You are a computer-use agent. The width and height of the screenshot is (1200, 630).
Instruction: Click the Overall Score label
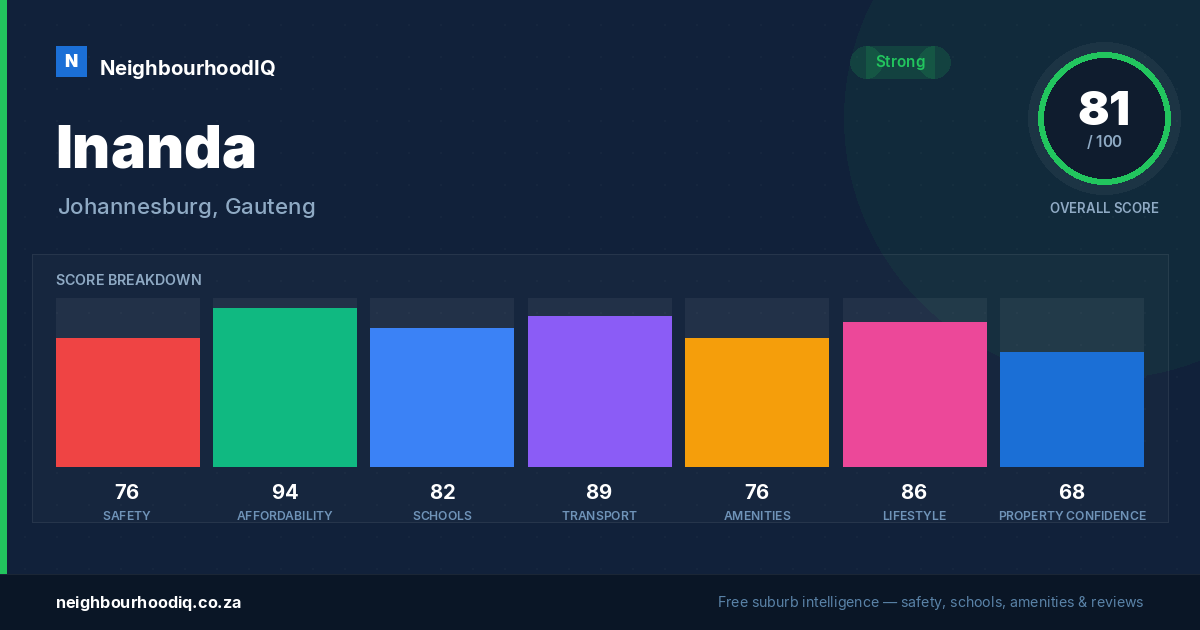tap(1104, 208)
